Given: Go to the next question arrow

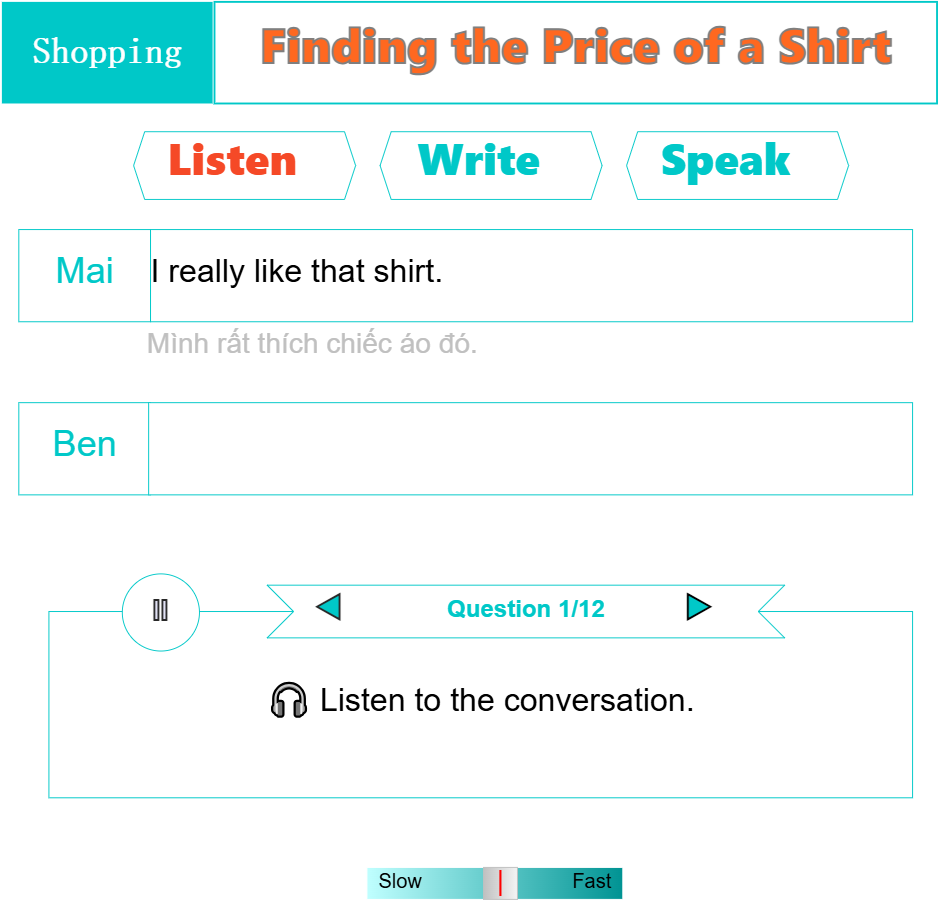Looking at the screenshot, I should coord(699,607).
